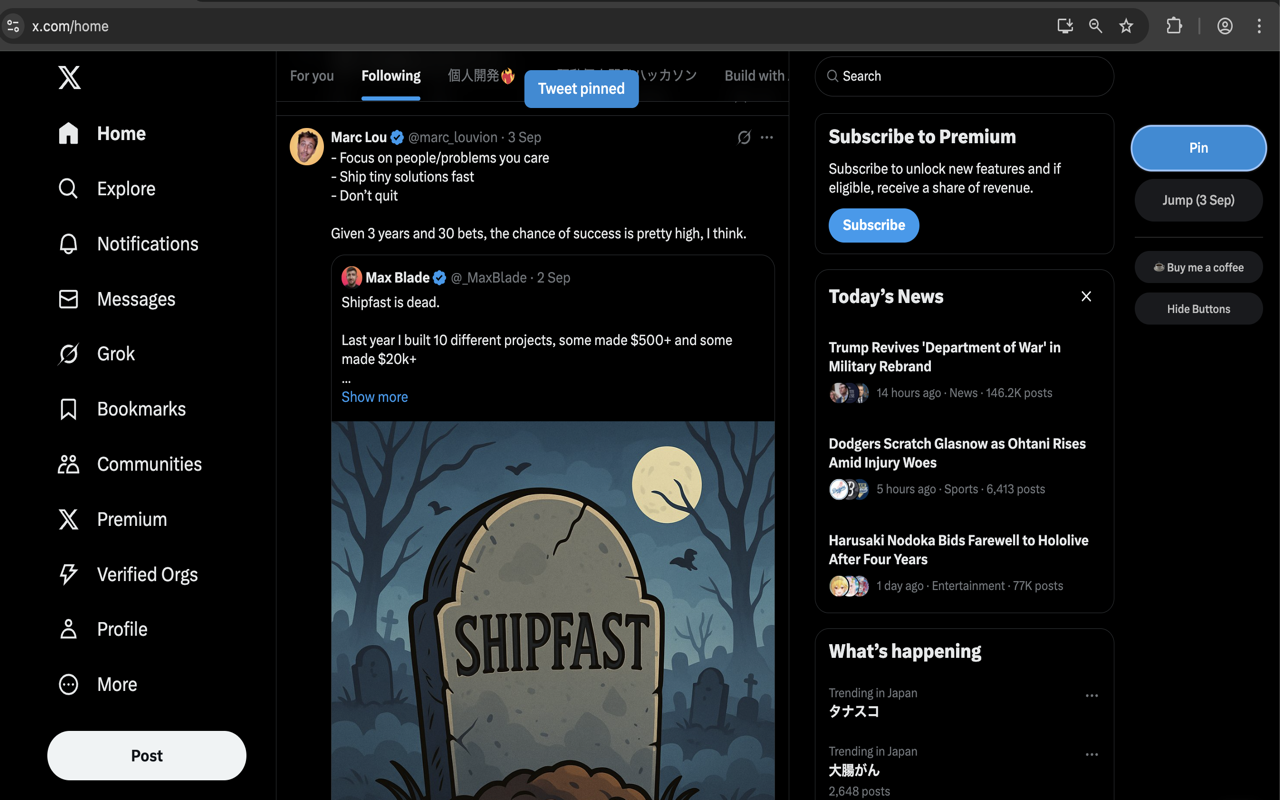Close the Today's News panel
Screen dimensions: 1280x800
(x=1086, y=296)
